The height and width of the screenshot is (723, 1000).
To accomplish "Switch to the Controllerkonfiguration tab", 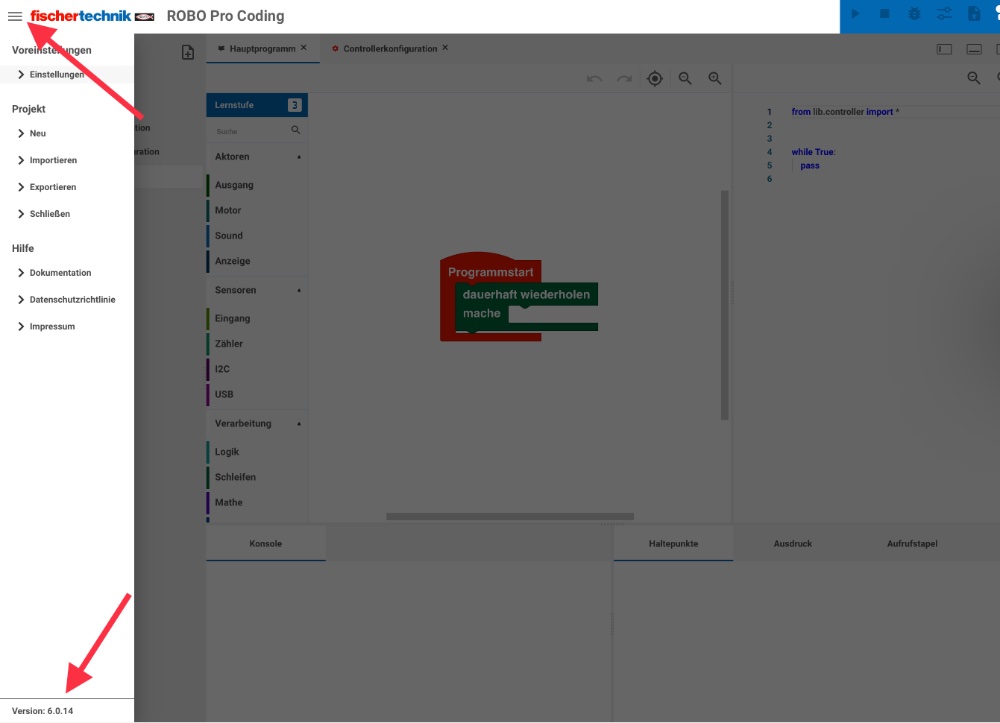I will (390, 46).
